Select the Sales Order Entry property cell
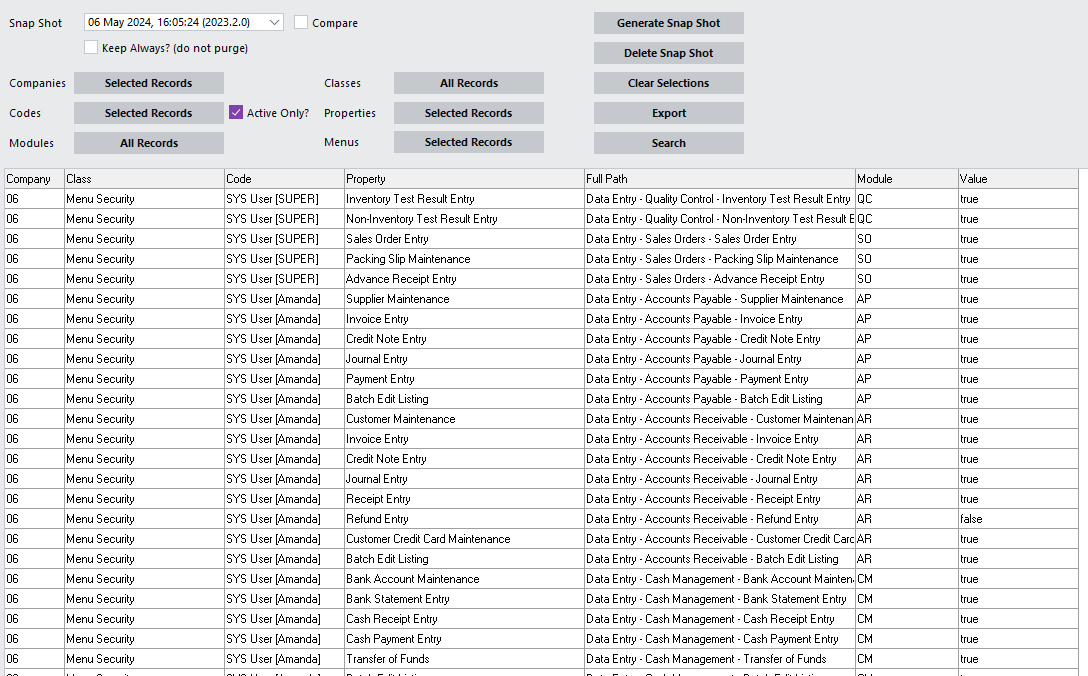Screen dimensions: 1088x676 point(464,239)
